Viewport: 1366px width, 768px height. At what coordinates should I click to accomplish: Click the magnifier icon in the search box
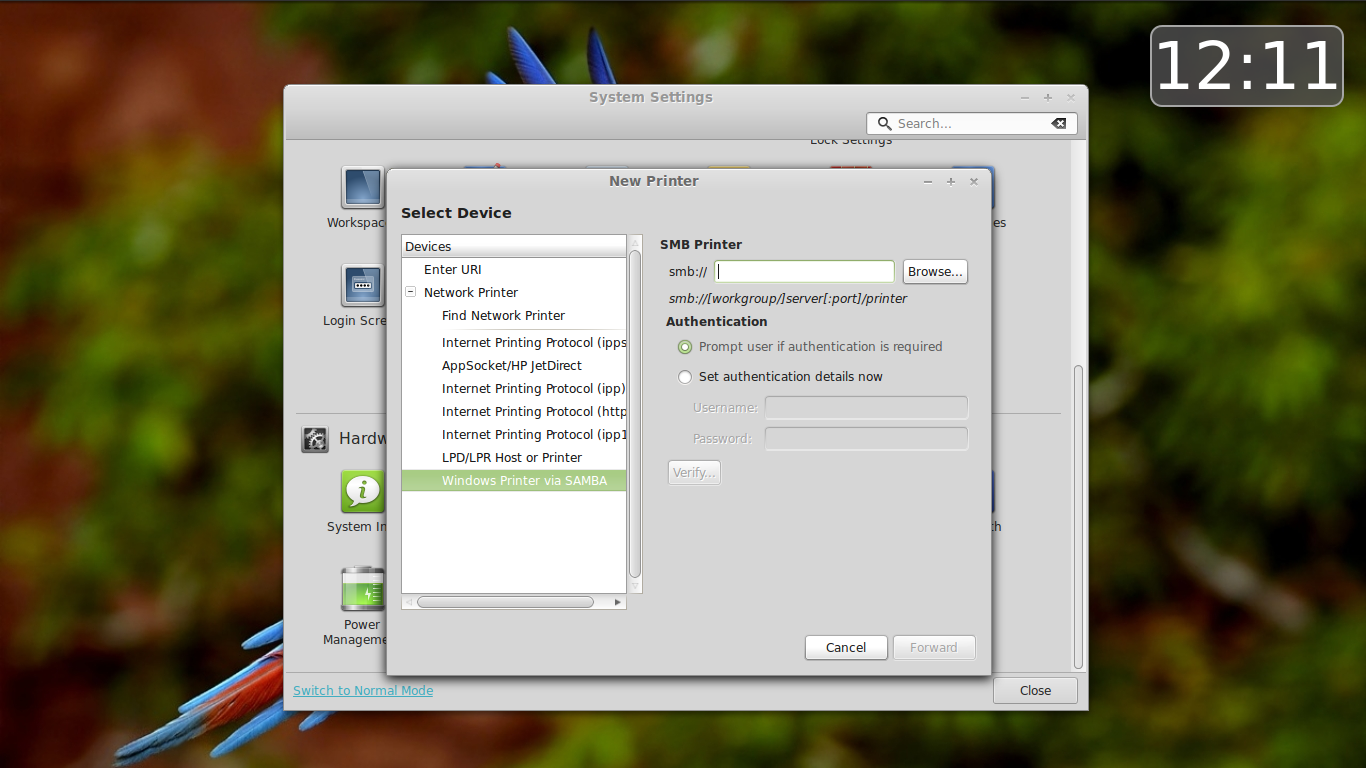tap(884, 123)
